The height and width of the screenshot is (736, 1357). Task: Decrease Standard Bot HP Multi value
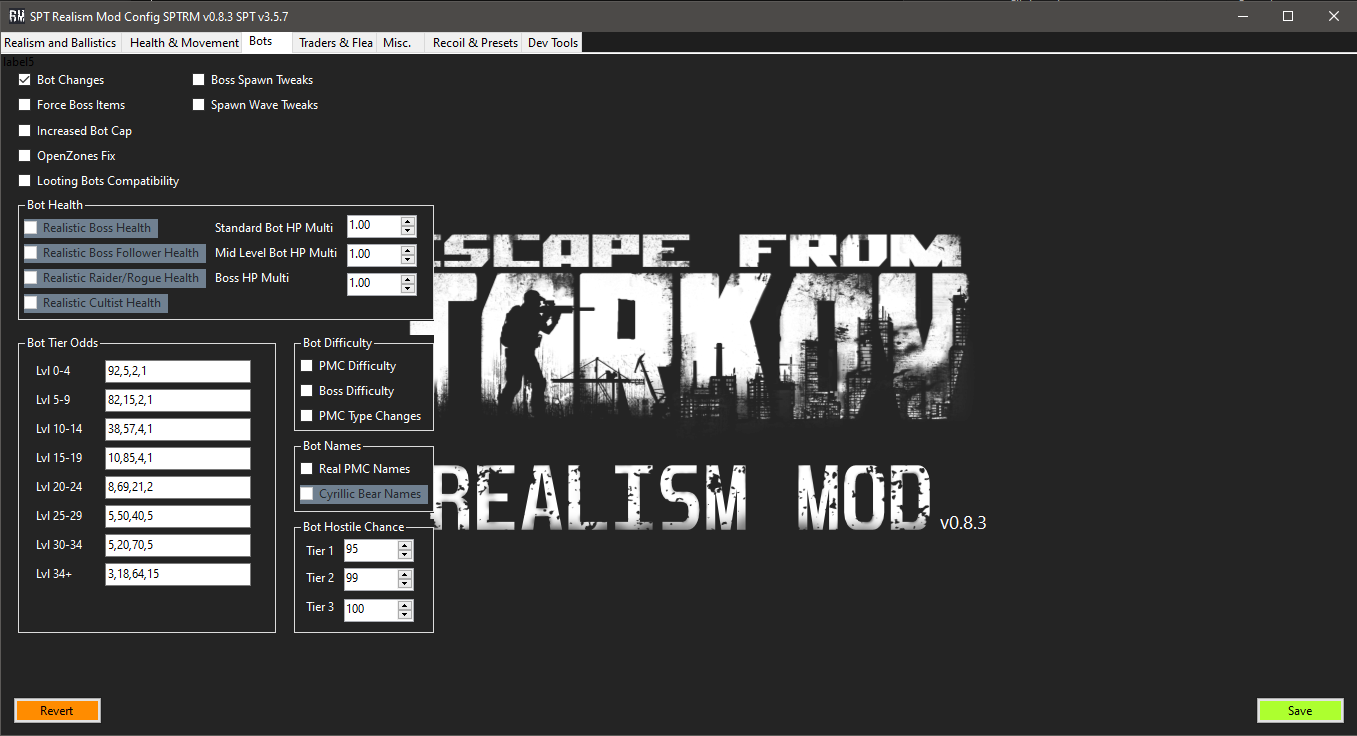pyautogui.click(x=407, y=231)
